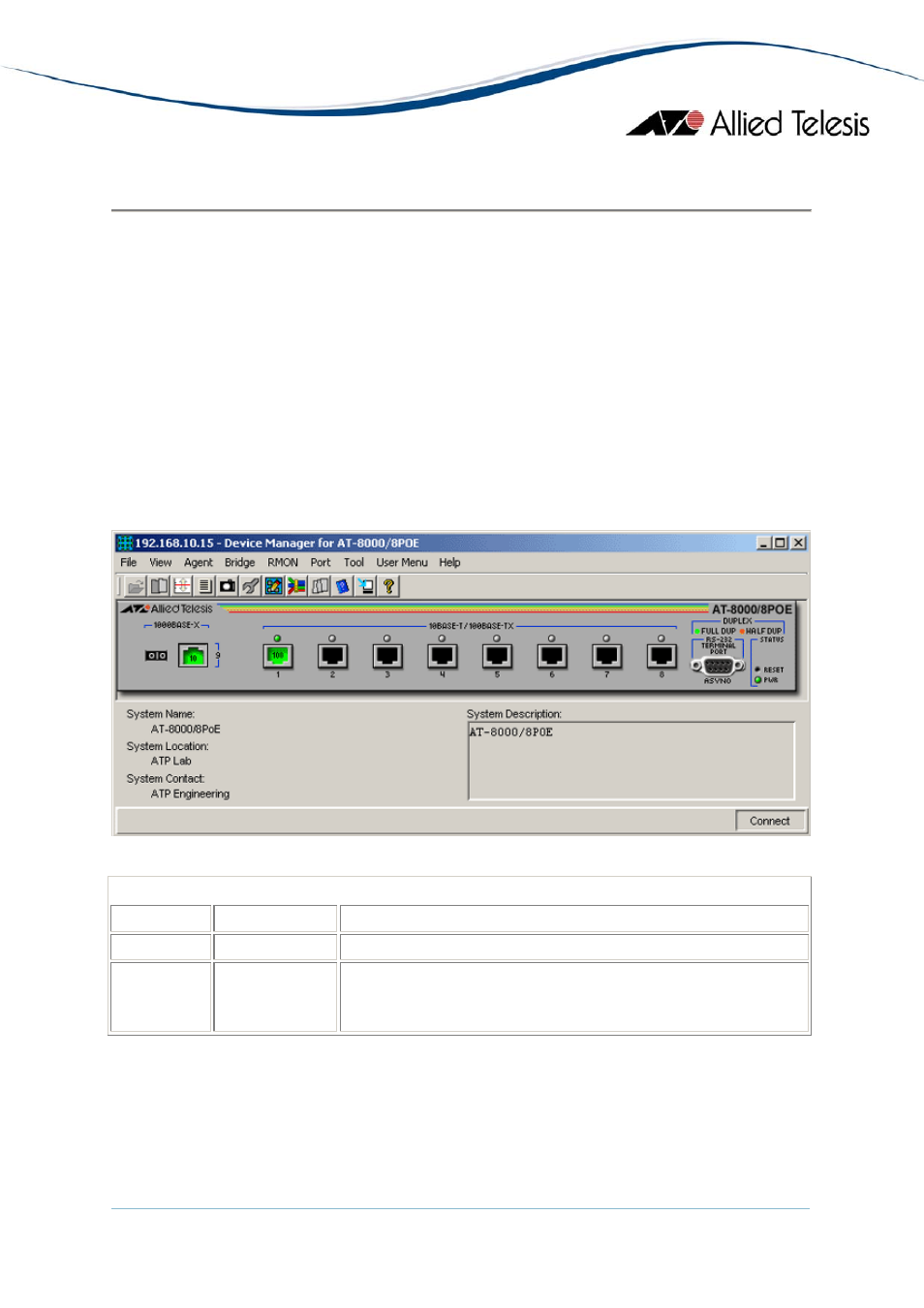
Task: Maximize the Device Manager window
Action: (781, 543)
